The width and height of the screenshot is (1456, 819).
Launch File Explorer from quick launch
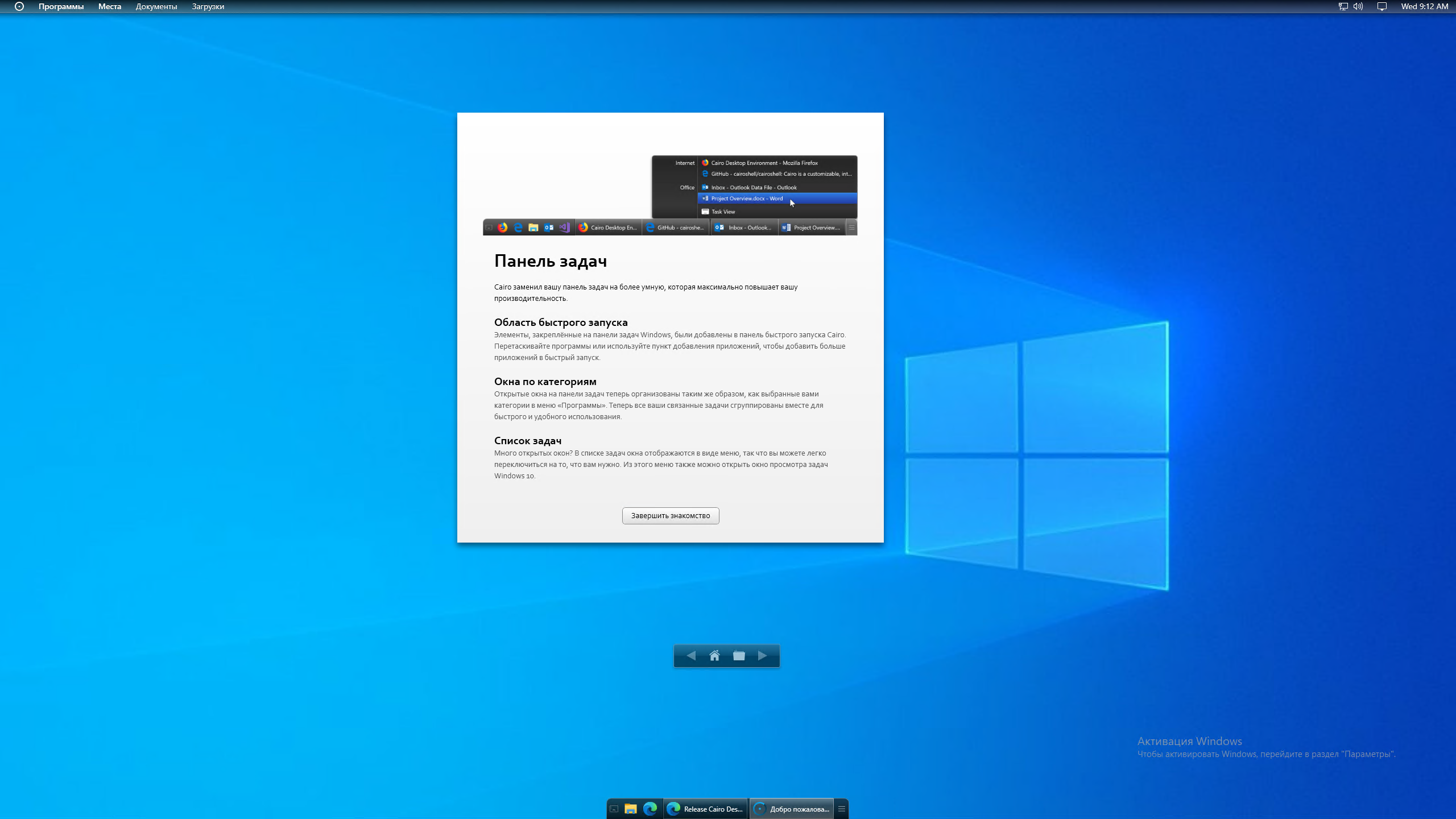pyautogui.click(x=630, y=809)
